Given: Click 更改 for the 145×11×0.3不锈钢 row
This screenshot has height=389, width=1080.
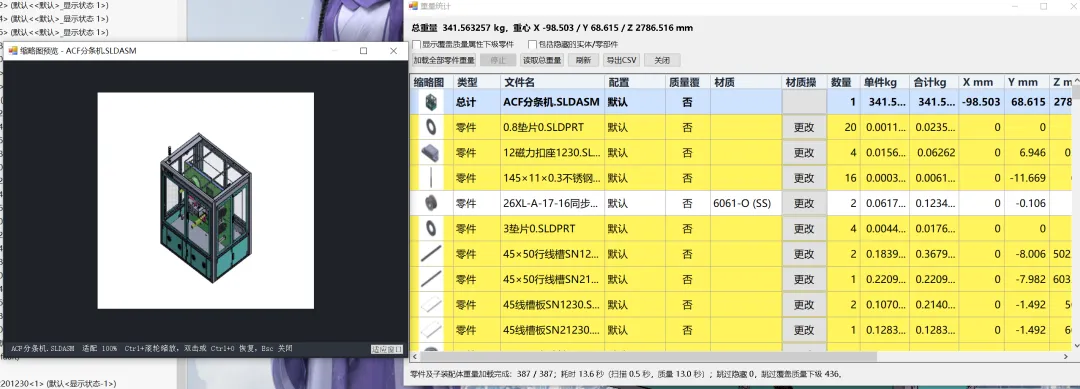Looking at the screenshot, I should [804, 178].
